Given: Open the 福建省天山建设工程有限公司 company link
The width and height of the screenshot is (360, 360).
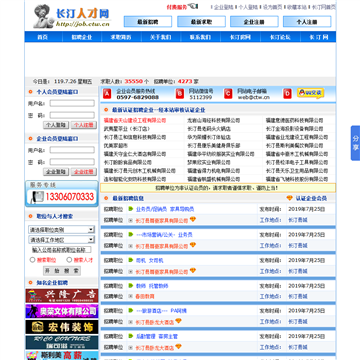Looking at the screenshot, I should (x=135, y=120).
